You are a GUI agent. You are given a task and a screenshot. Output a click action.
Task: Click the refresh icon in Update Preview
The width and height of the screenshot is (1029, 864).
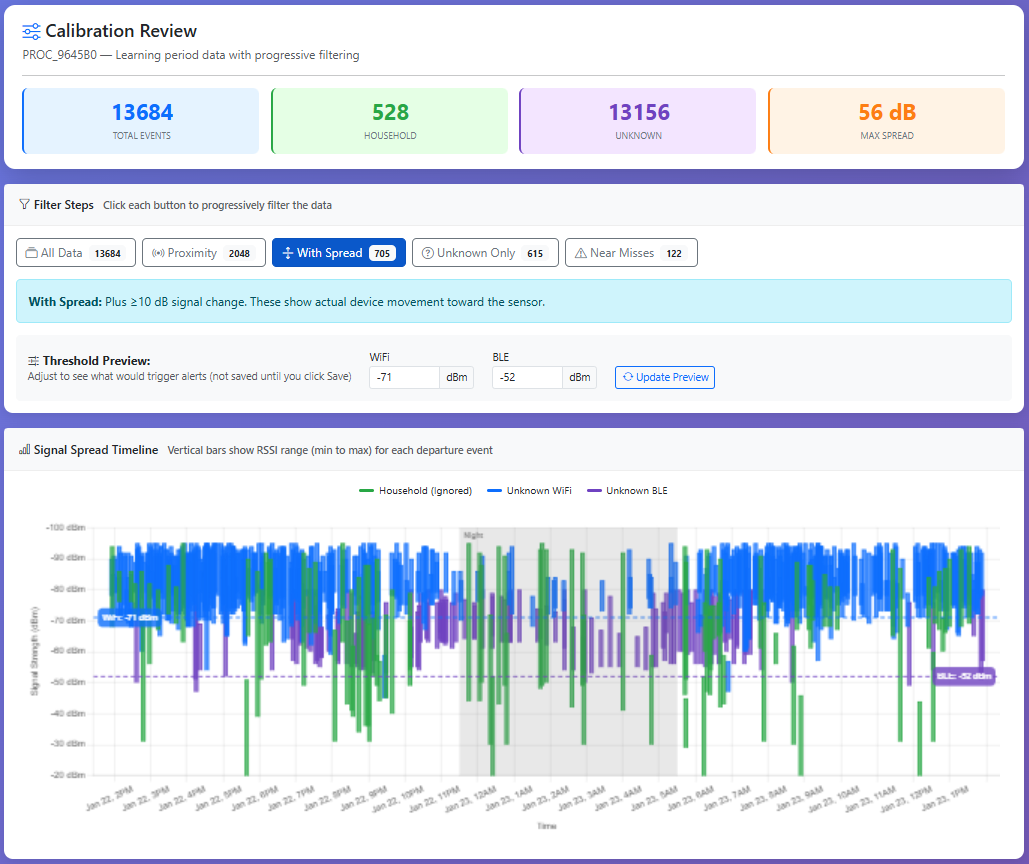[627, 377]
